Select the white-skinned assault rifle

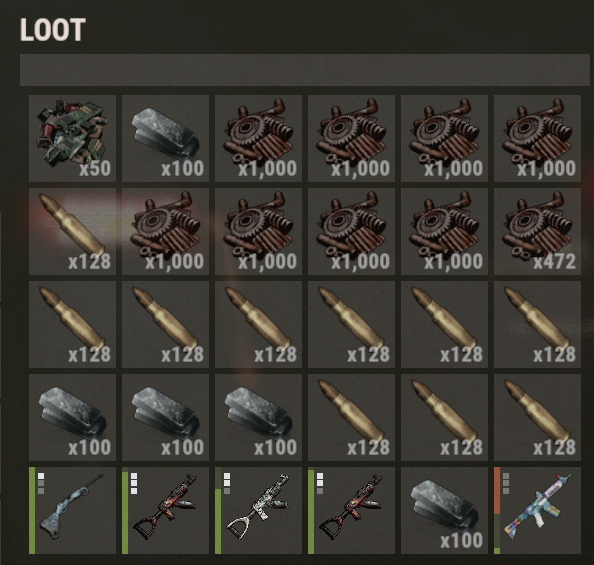pos(258,510)
